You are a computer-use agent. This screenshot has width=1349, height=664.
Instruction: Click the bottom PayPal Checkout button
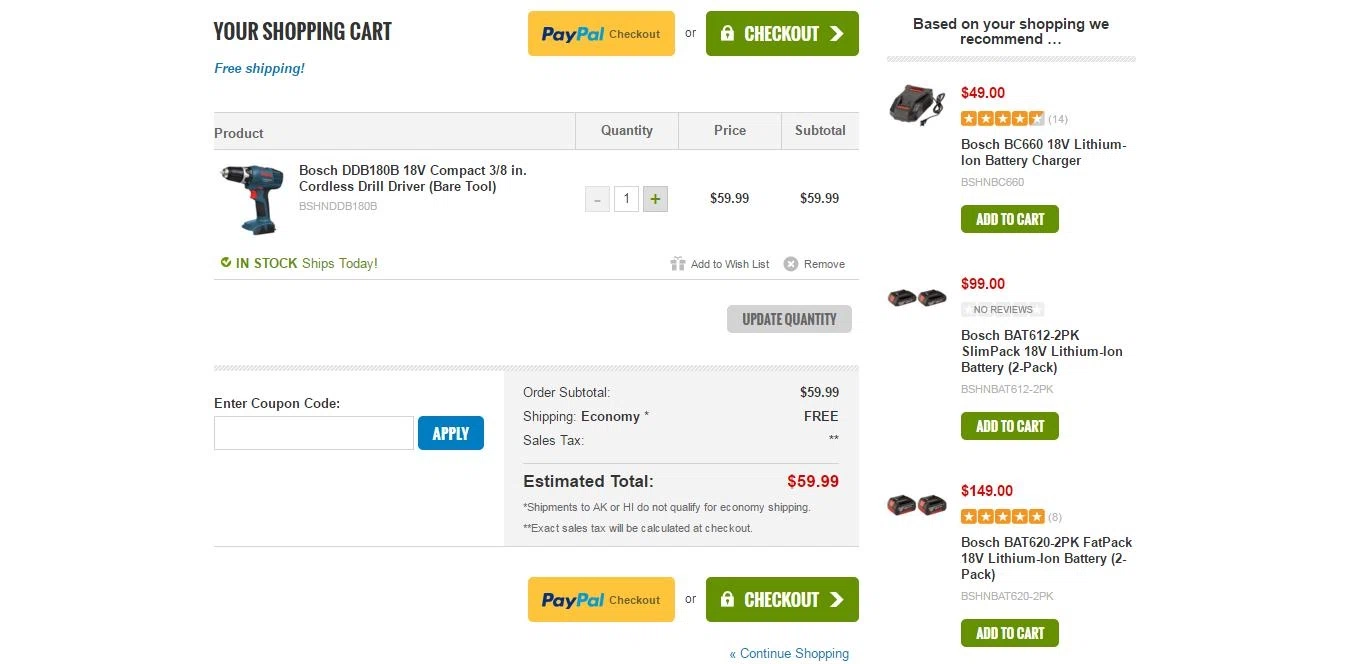pos(601,600)
